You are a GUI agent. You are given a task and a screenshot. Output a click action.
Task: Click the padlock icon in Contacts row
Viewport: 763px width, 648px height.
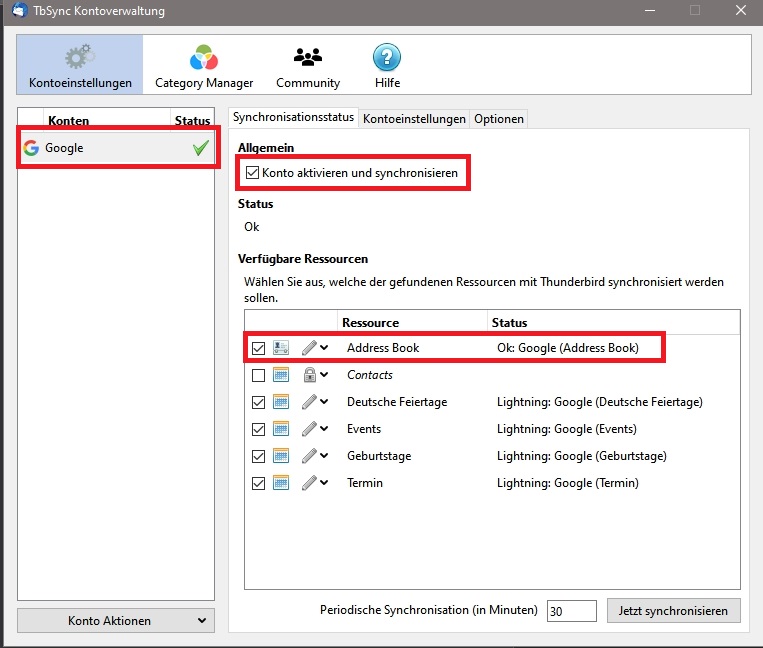click(x=309, y=375)
